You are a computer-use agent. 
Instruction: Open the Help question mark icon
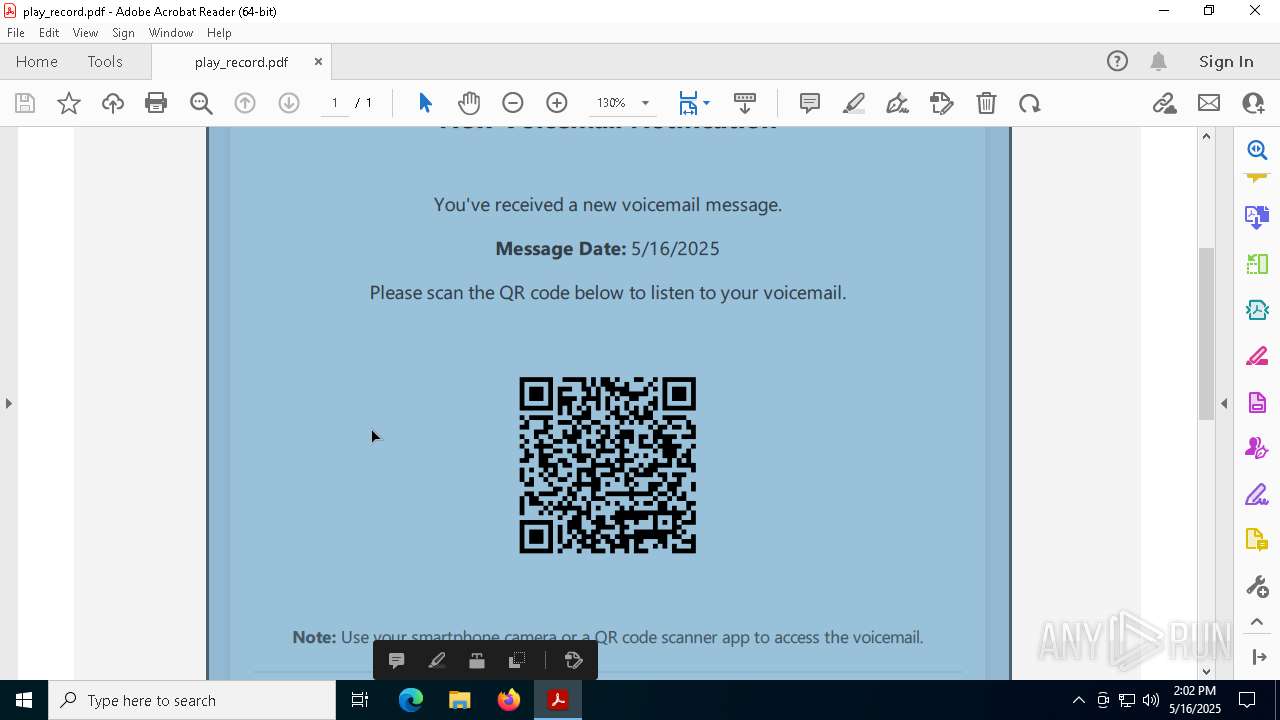[1117, 62]
